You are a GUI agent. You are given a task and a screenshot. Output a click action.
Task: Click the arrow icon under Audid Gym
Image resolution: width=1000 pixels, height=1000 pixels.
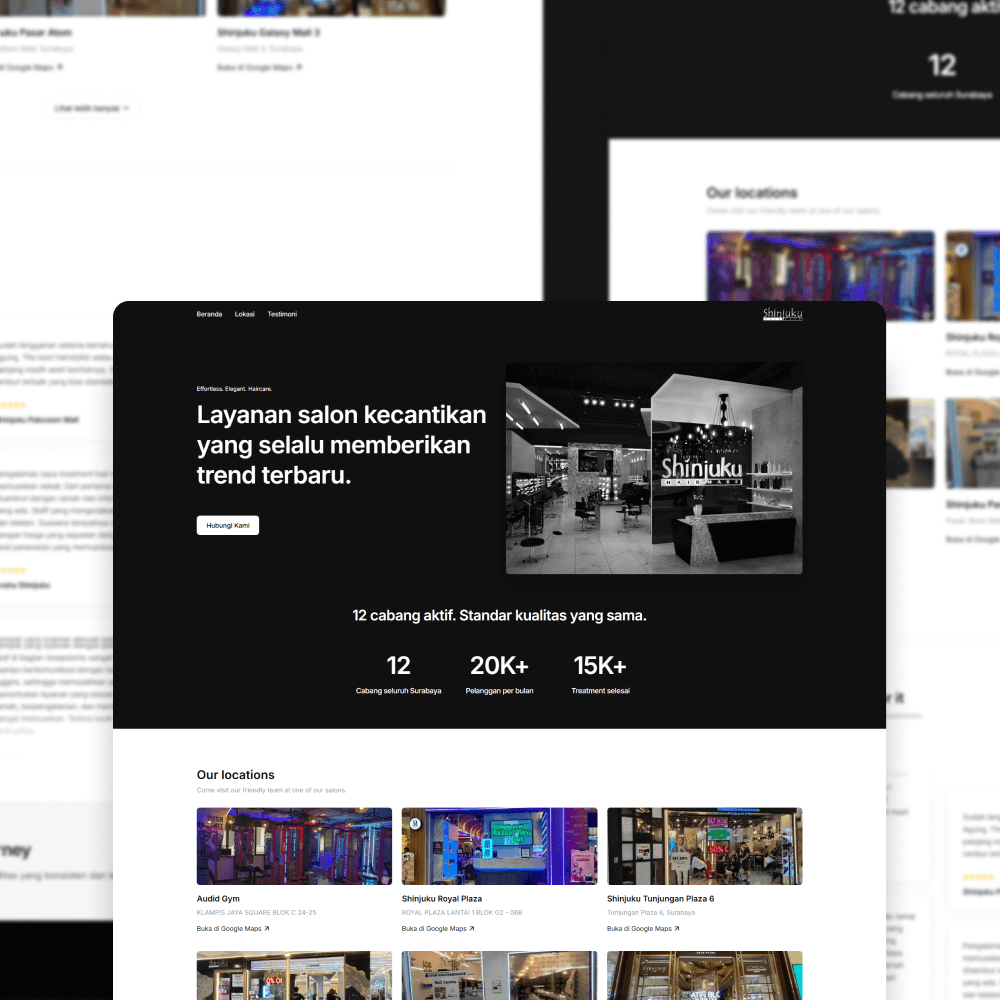(x=266, y=929)
